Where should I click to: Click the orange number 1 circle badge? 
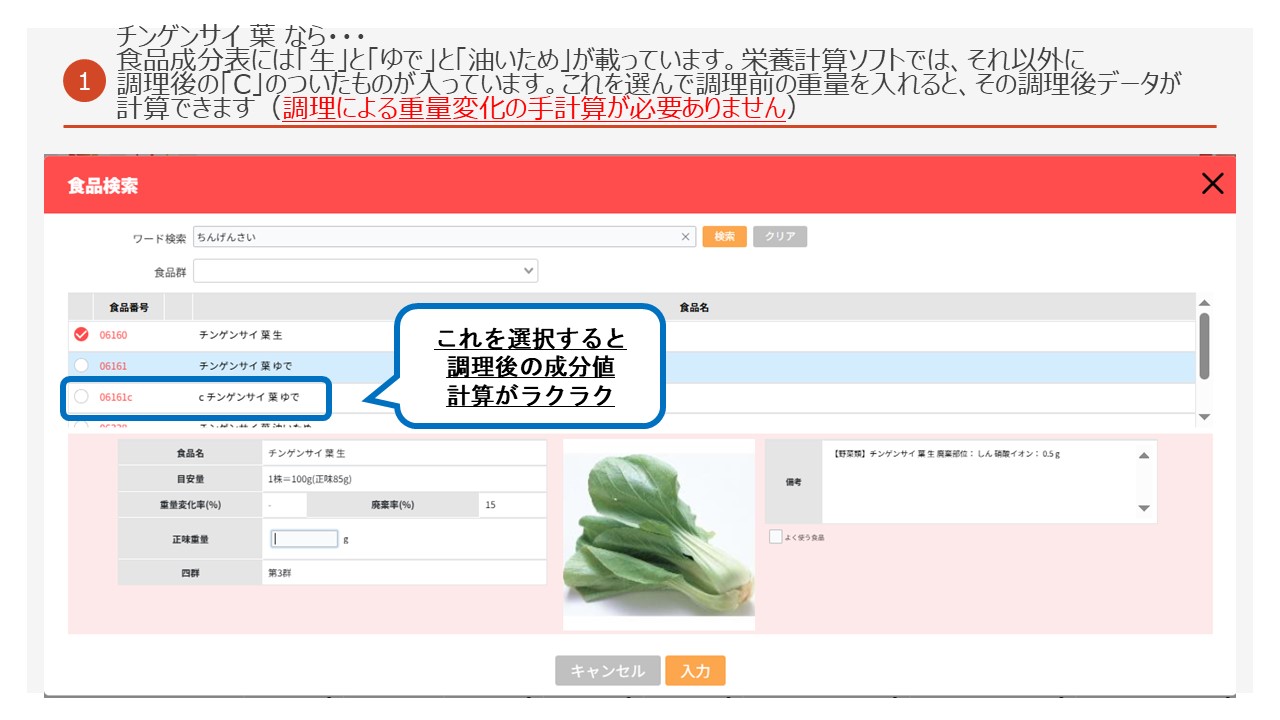[84, 83]
